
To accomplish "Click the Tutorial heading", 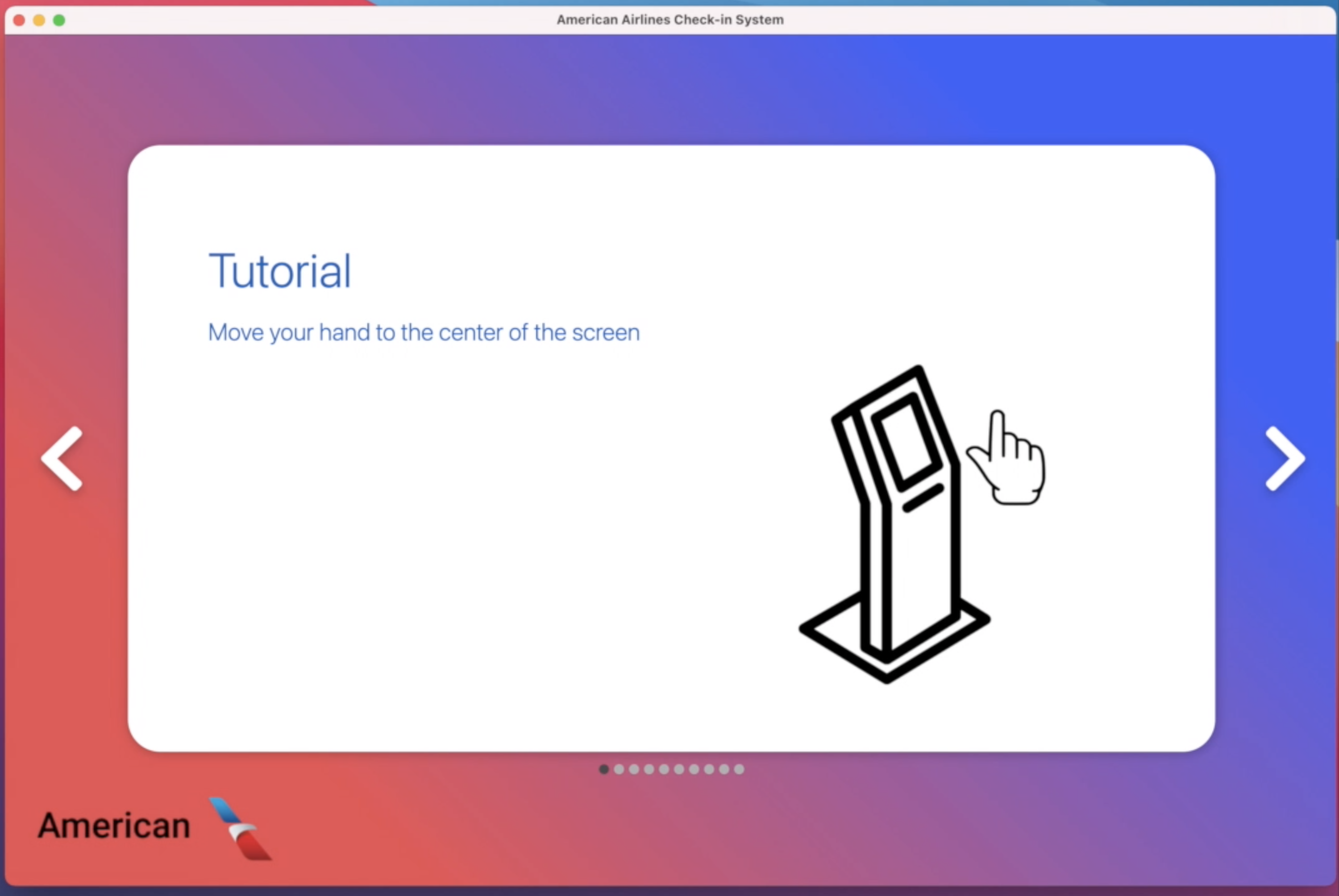I will (x=280, y=271).
